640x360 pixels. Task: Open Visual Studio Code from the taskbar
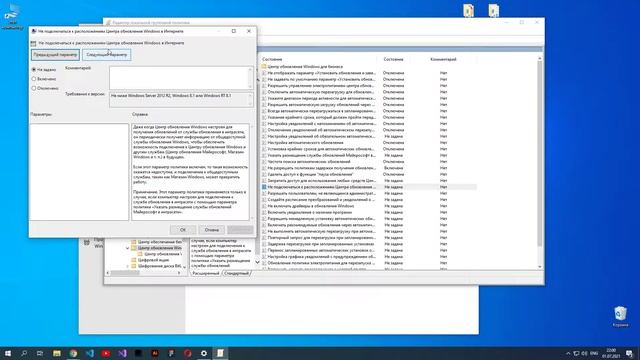pyautogui.click(x=90, y=353)
